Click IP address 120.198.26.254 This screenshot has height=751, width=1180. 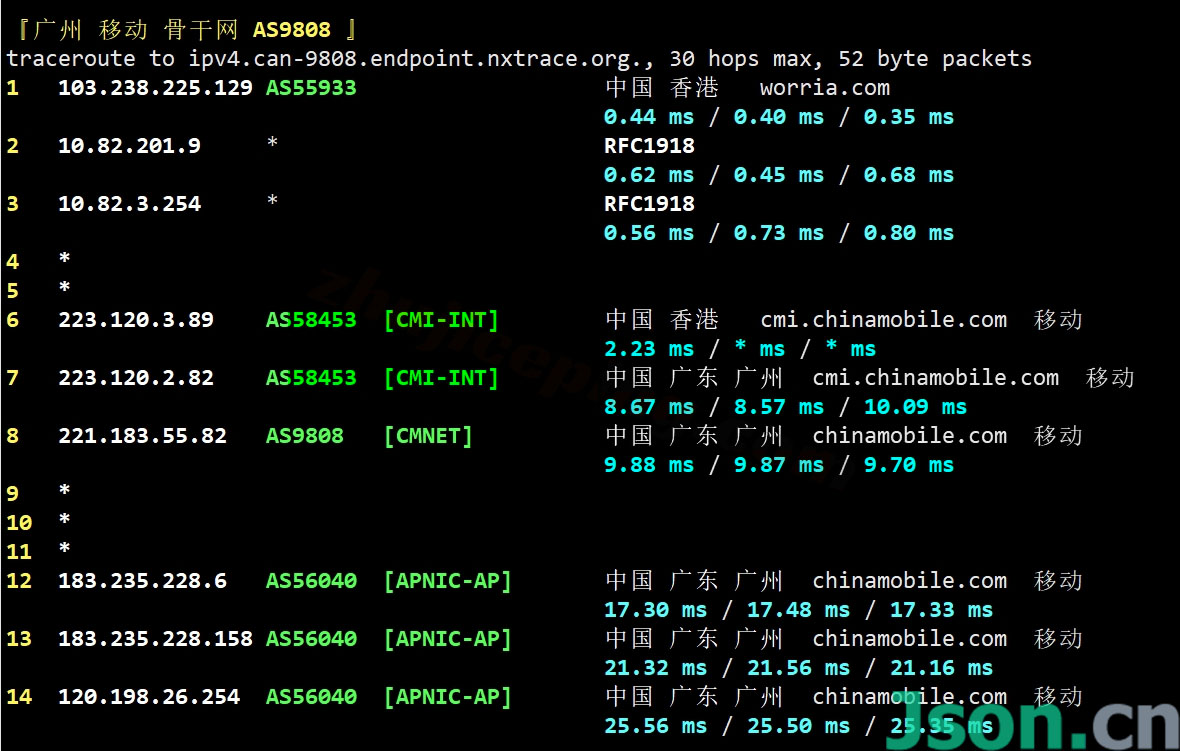coord(149,697)
